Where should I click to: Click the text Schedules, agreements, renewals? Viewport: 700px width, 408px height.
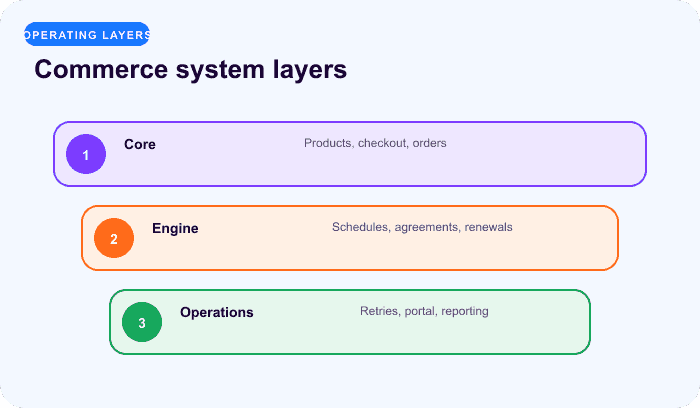tap(422, 227)
